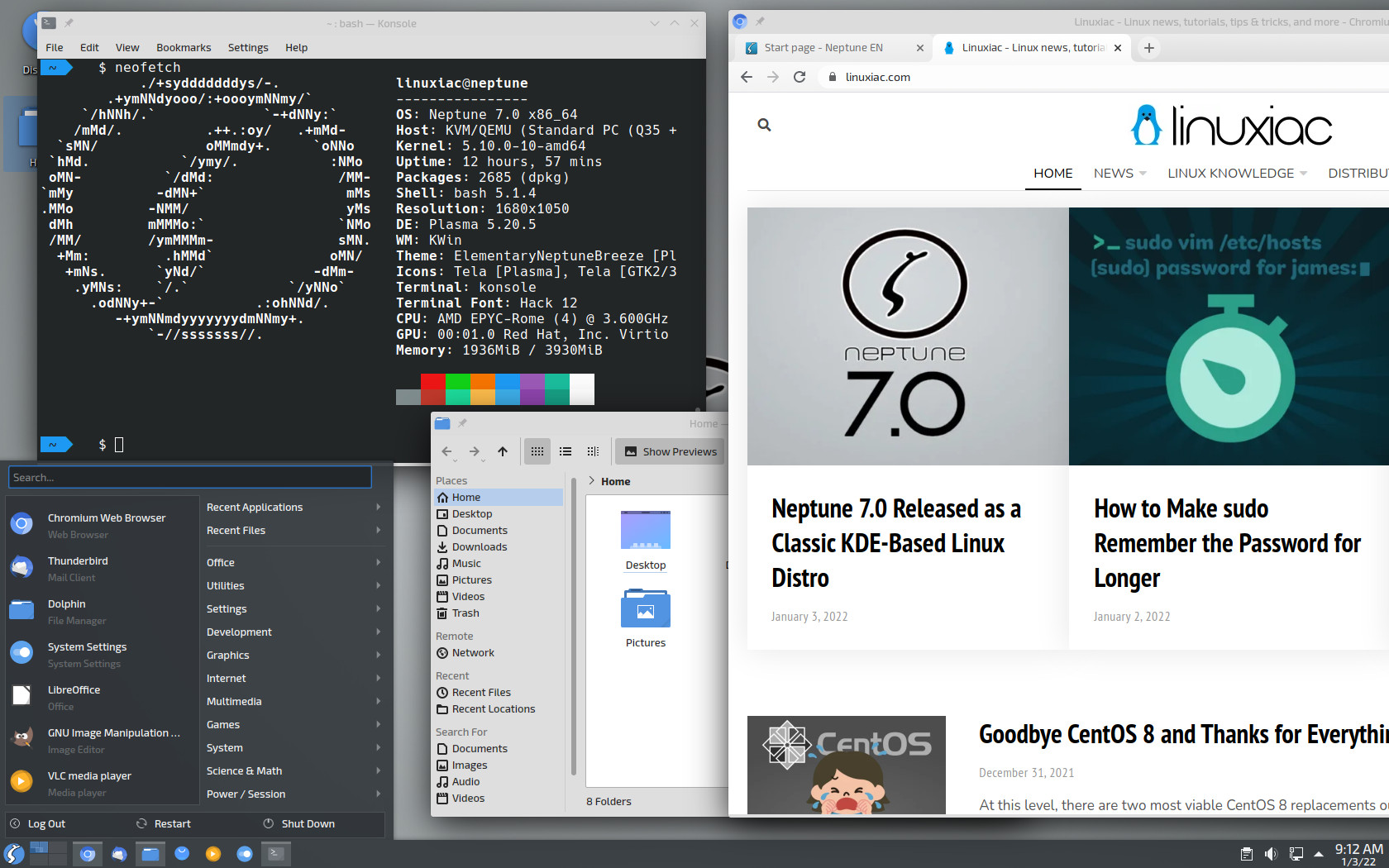Click the Chromium forward button
The image size is (1389, 868).
[x=773, y=77]
